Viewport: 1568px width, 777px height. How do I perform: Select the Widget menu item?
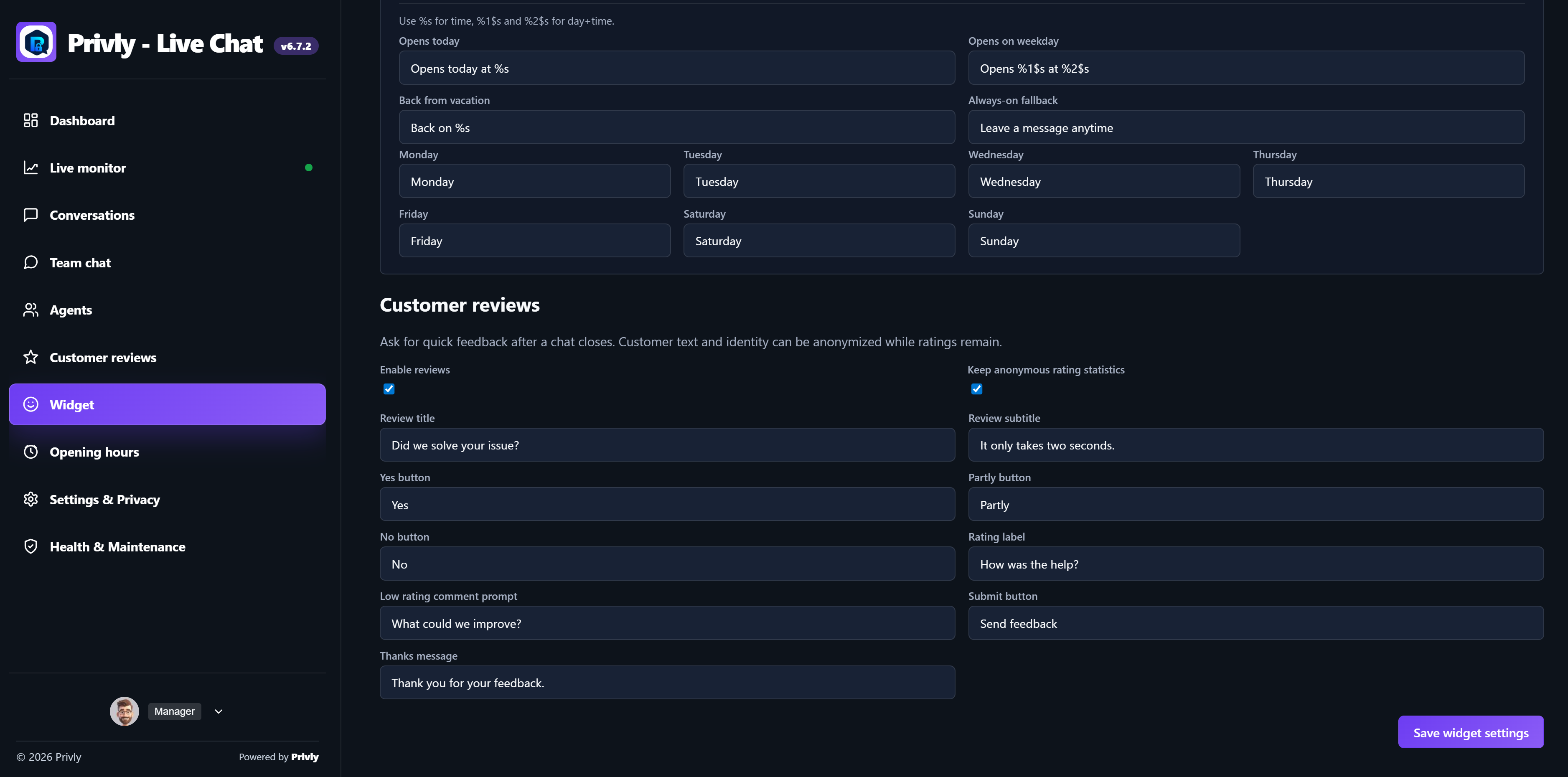tap(168, 405)
